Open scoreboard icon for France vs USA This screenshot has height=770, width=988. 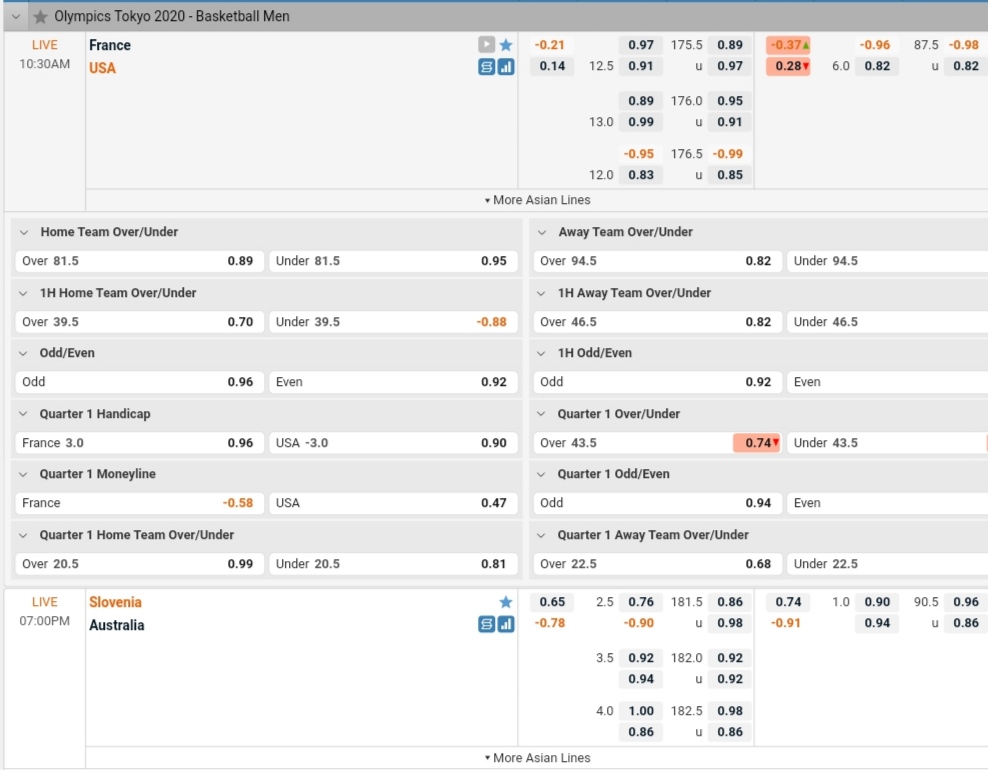click(x=486, y=66)
